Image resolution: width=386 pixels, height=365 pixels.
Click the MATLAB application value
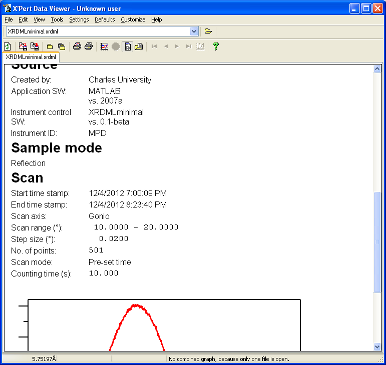(104, 91)
